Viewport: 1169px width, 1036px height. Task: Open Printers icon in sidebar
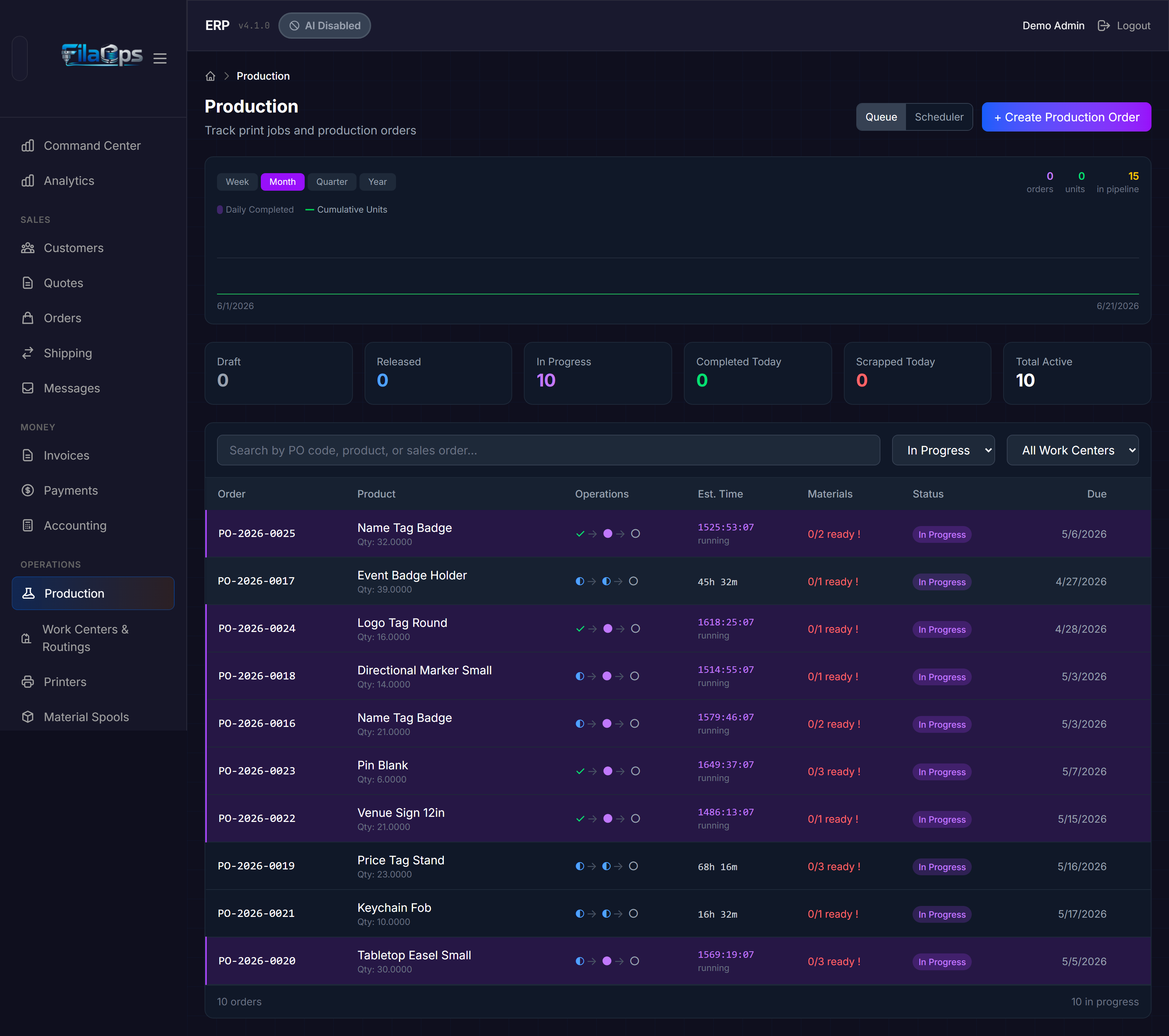pyautogui.click(x=27, y=682)
